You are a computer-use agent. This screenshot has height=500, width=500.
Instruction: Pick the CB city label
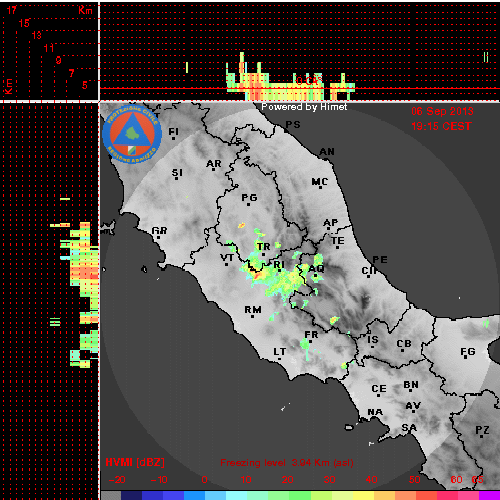pyautogui.click(x=404, y=344)
